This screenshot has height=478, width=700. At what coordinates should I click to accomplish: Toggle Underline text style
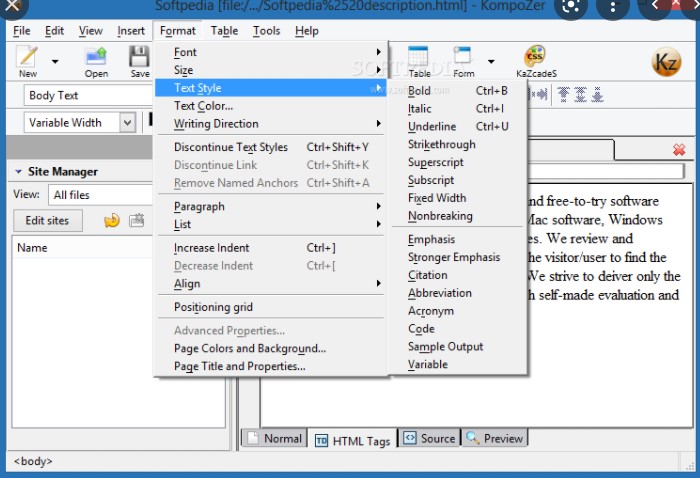click(x=458, y=126)
